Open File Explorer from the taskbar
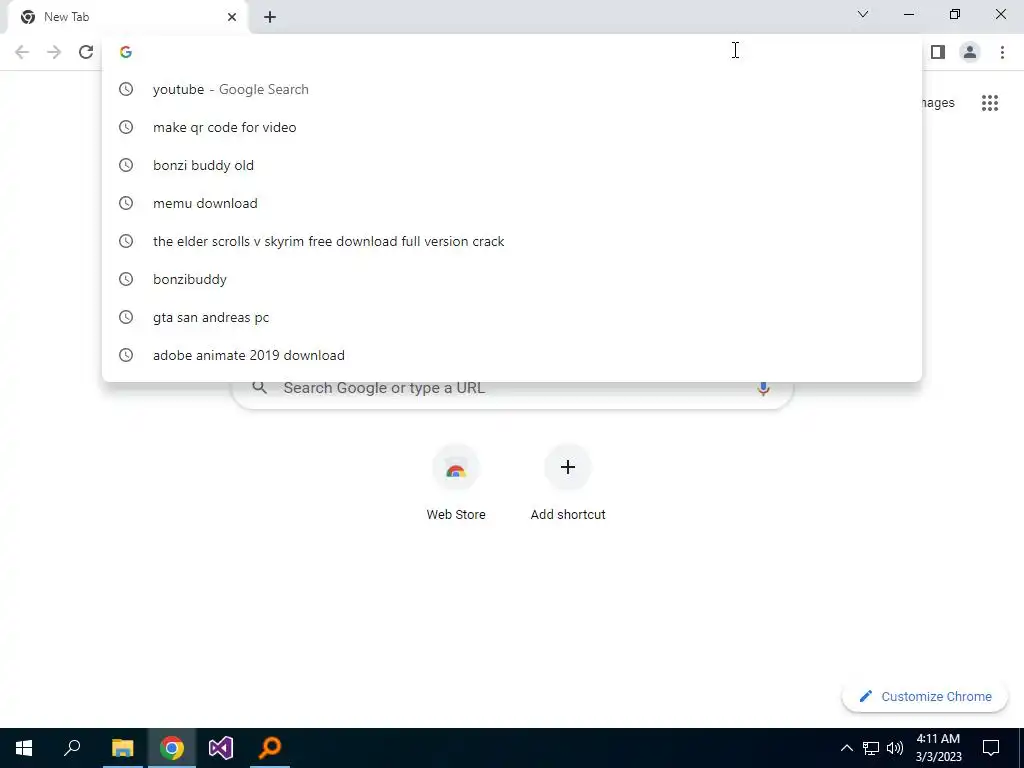This screenshot has width=1024, height=768. pyautogui.click(x=122, y=748)
